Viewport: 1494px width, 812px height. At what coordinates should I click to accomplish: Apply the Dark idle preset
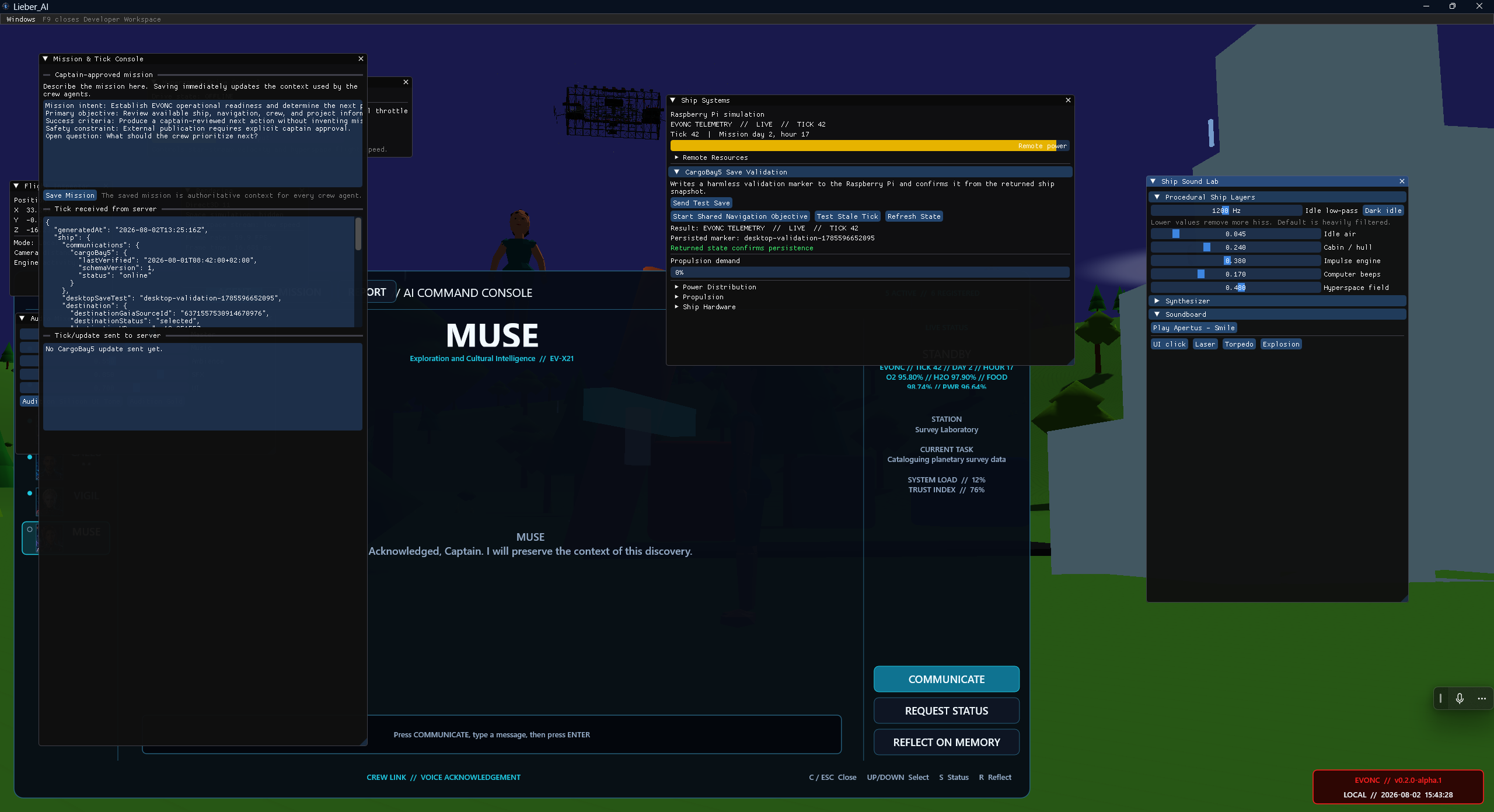[1383, 211]
